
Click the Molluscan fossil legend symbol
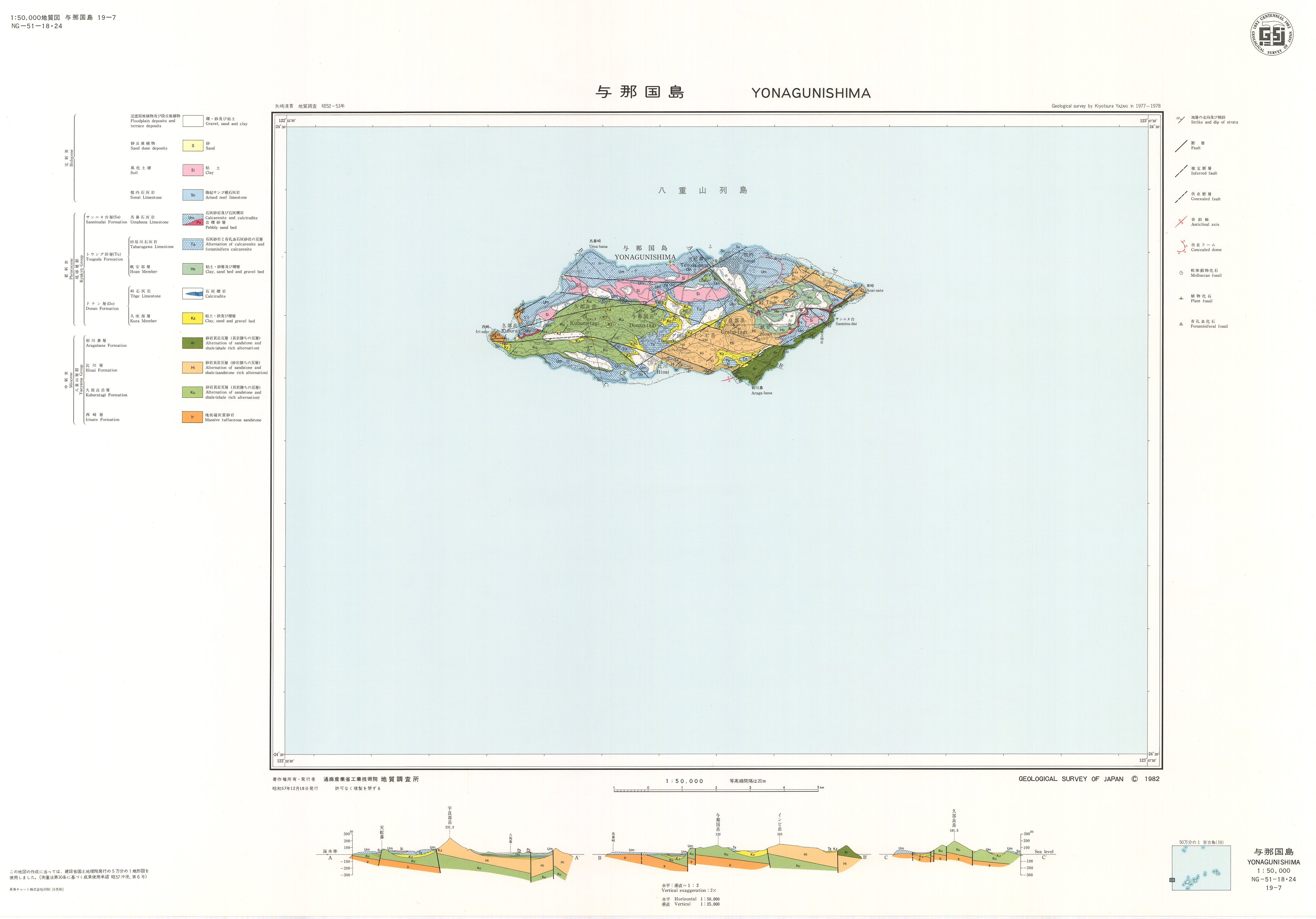pyautogui.click(x=1181, y=273)
